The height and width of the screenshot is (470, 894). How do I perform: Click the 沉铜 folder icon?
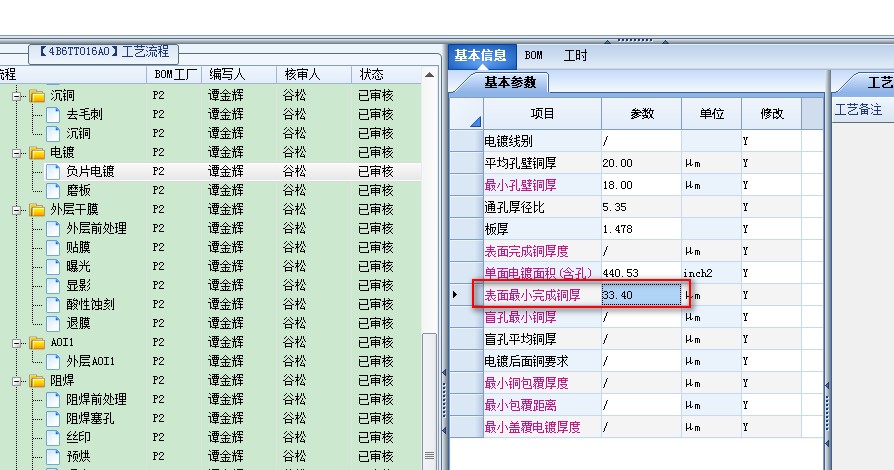pyautogui.click(x=37, y=95)
